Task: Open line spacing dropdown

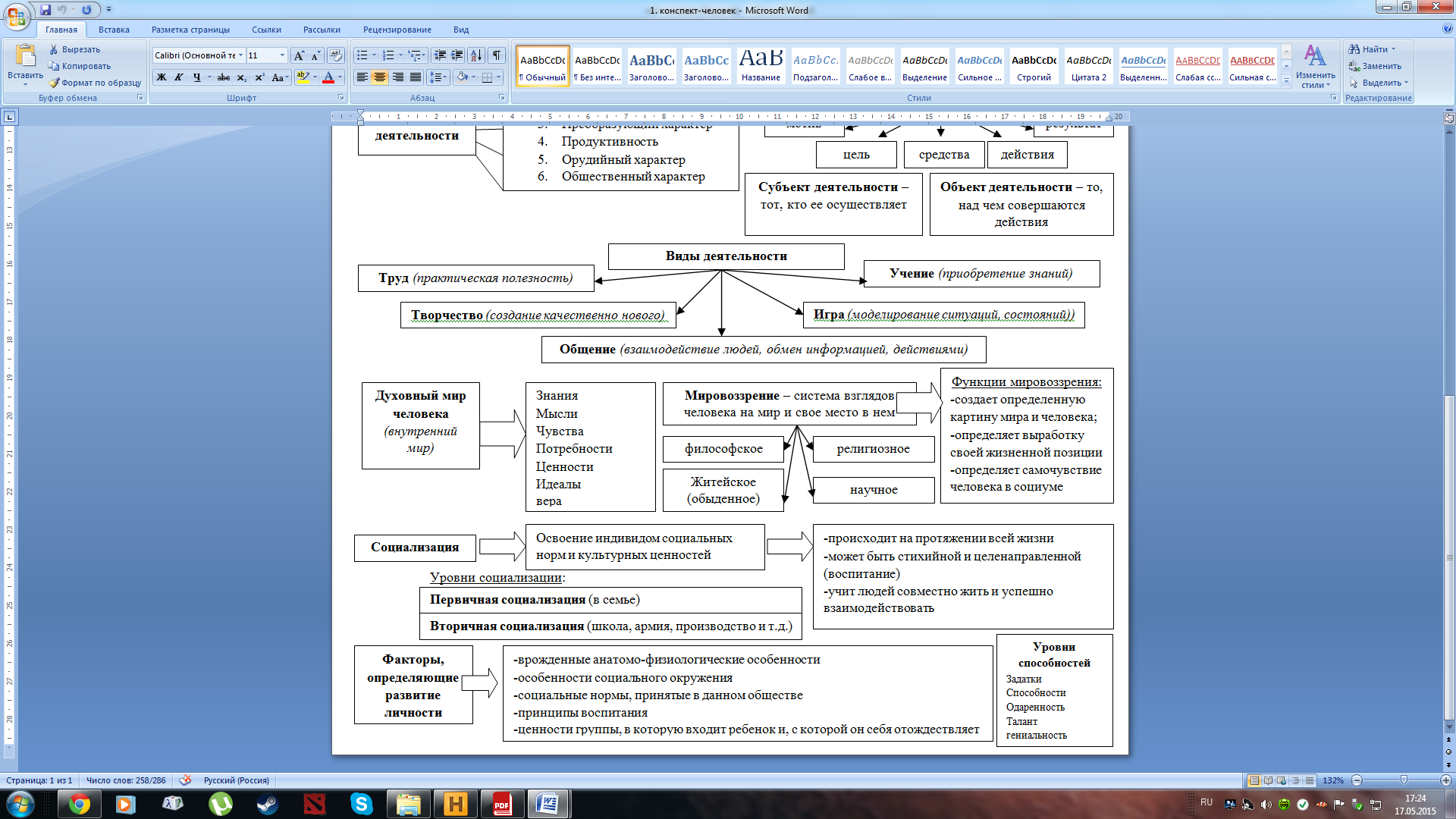Action: pyautogui.click(x=438, y=77)
